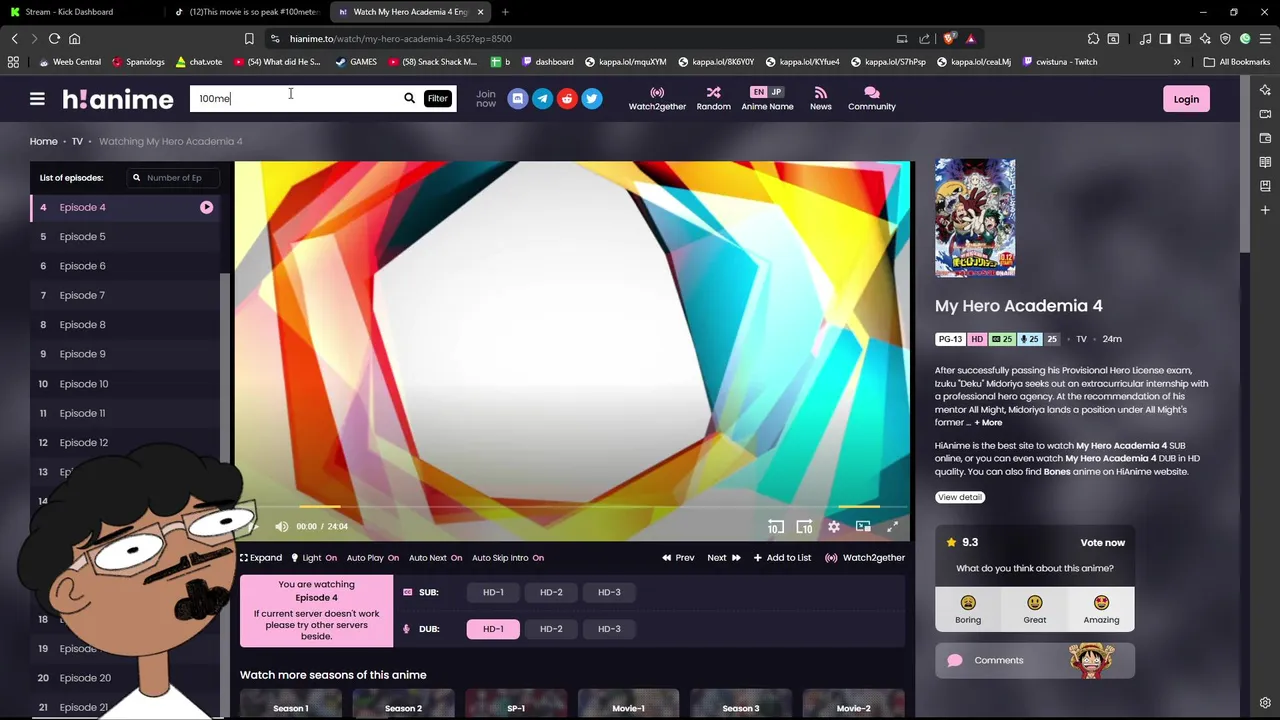This screenshot has height=720, width=1280.
Task: Enter fullscreen on the video player
Action: (x=892, y=526)
